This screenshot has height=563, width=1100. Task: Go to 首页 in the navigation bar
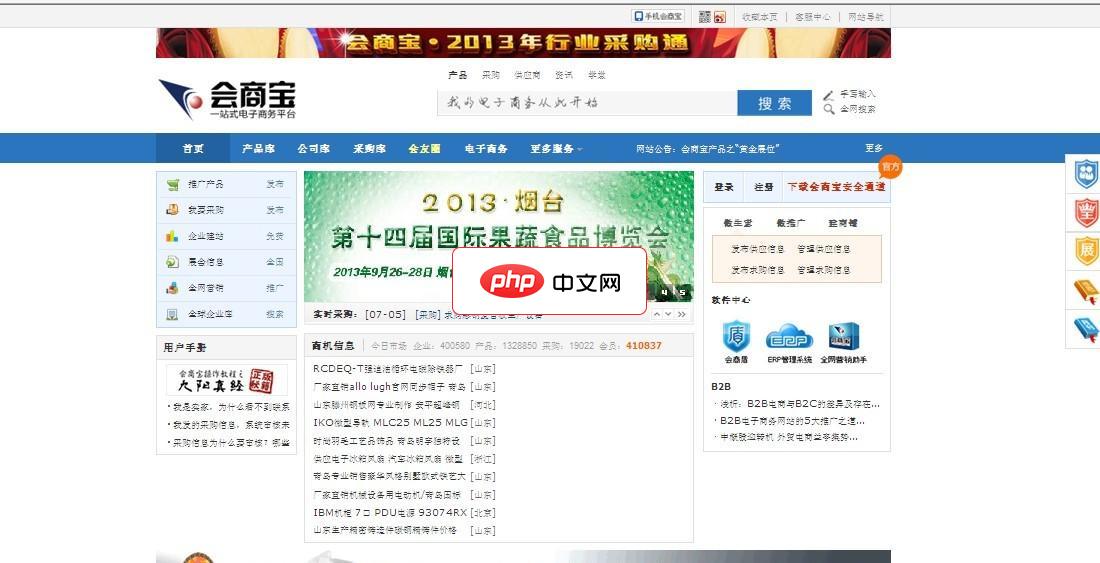pos(193,149)
